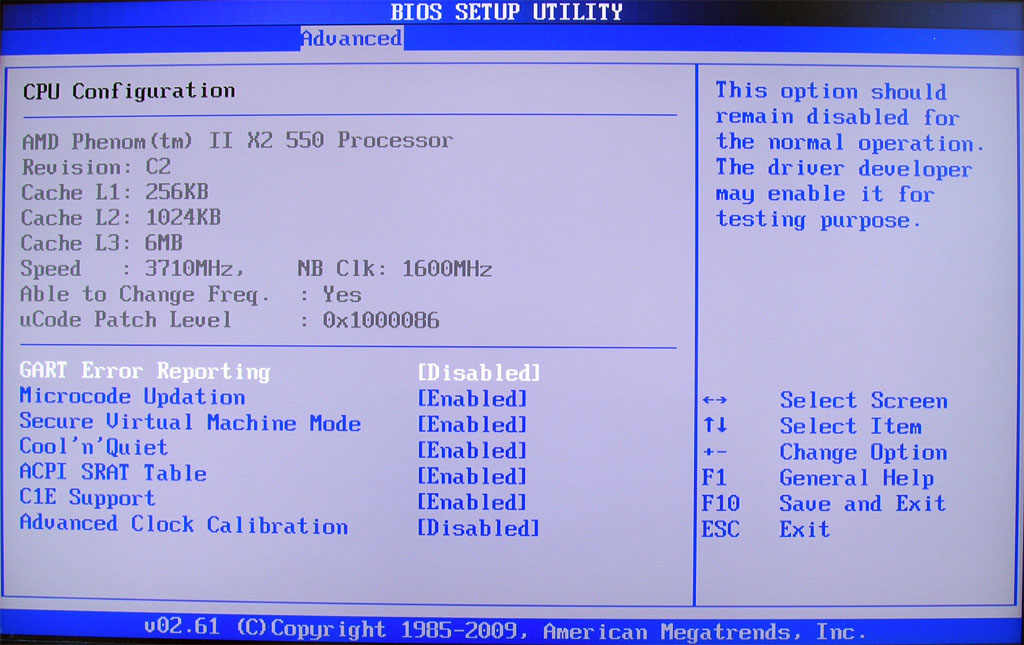Screen dimensions: 1024x645
Task: Change Advanced Clock Calibration Disabled value
Action: pos(479,527)
